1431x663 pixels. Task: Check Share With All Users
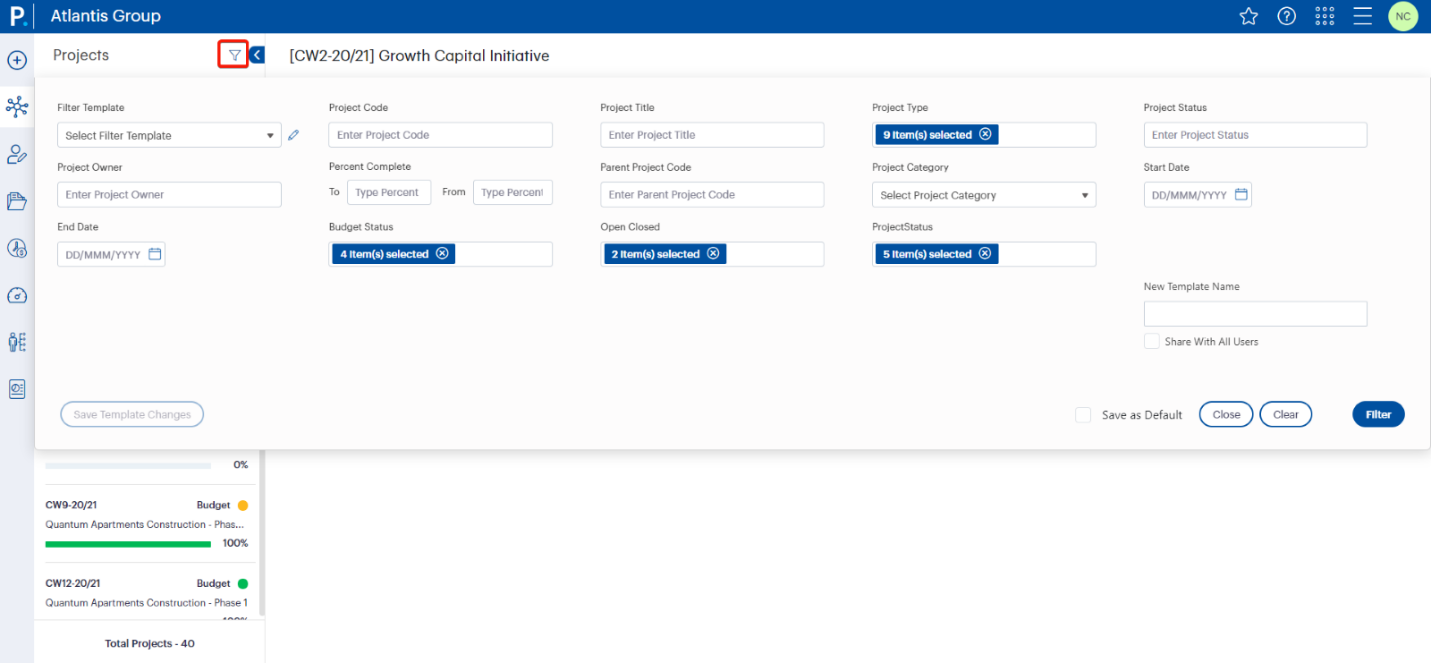pyautogui.click(x=1152, y=342)
